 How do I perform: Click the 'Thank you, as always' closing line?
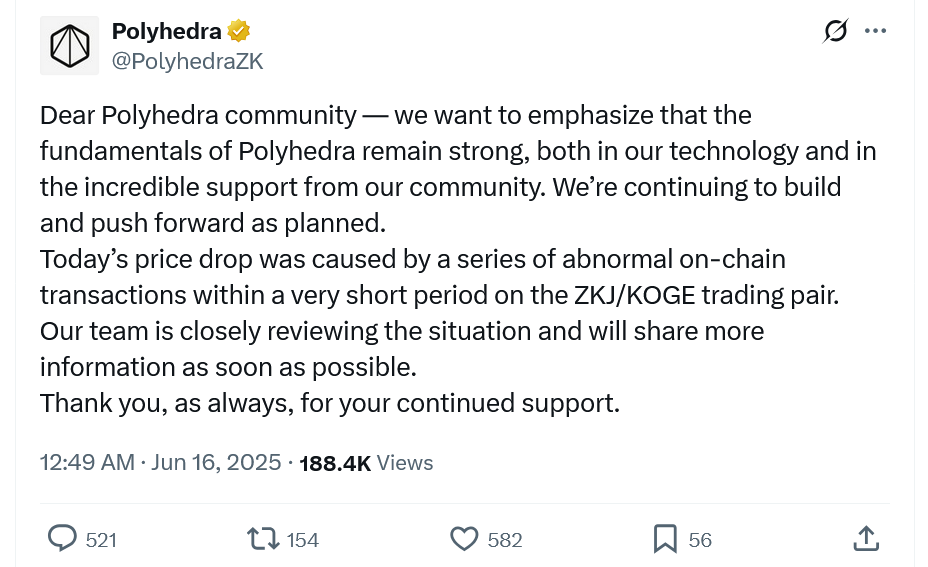coord(330,403)
